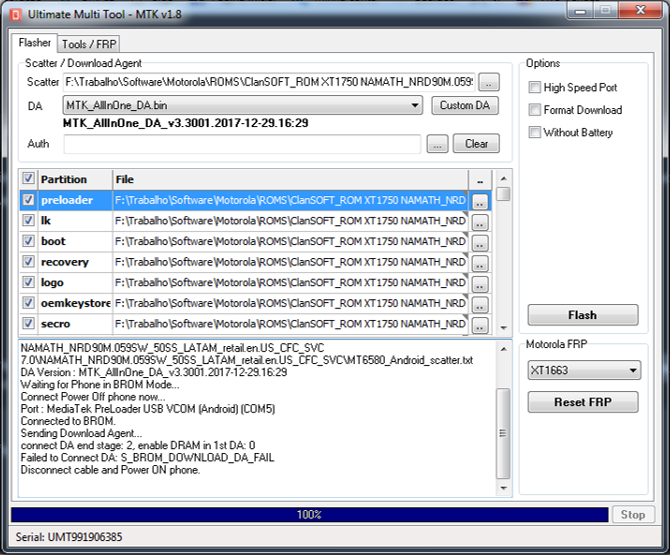Select the logo partition name
This screenshot has height=555, width=670.
point(52,282)
